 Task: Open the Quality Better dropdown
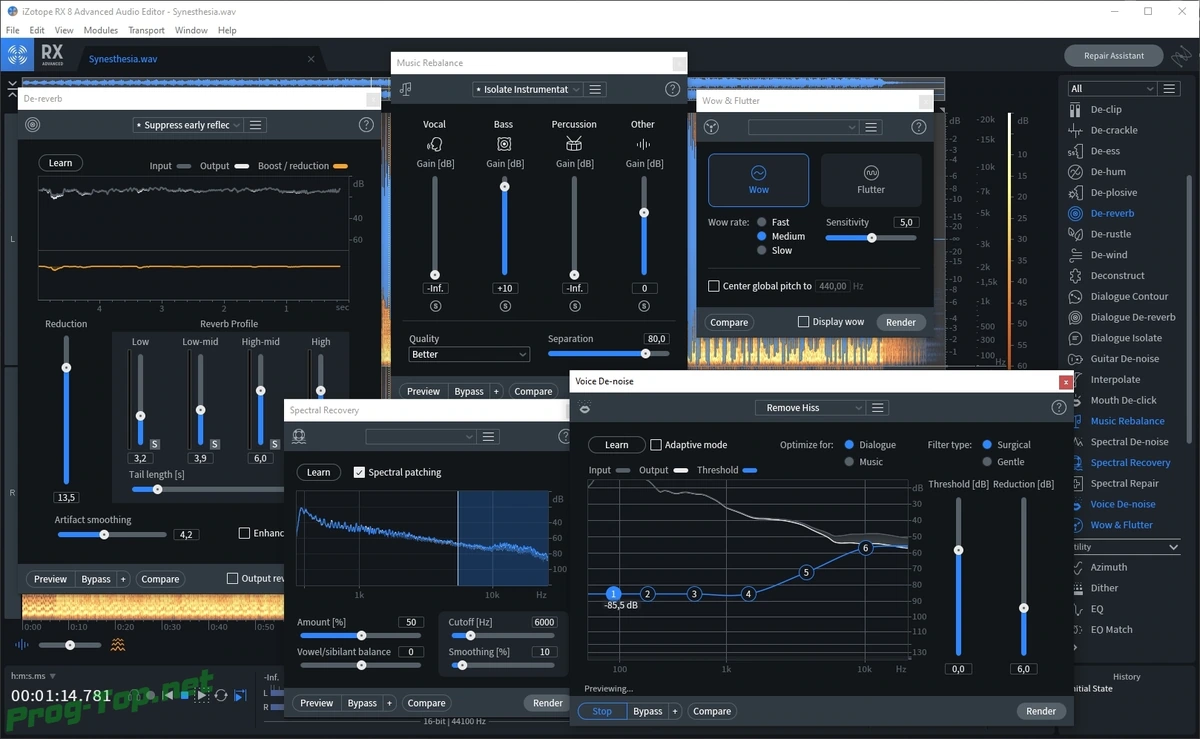469,354
